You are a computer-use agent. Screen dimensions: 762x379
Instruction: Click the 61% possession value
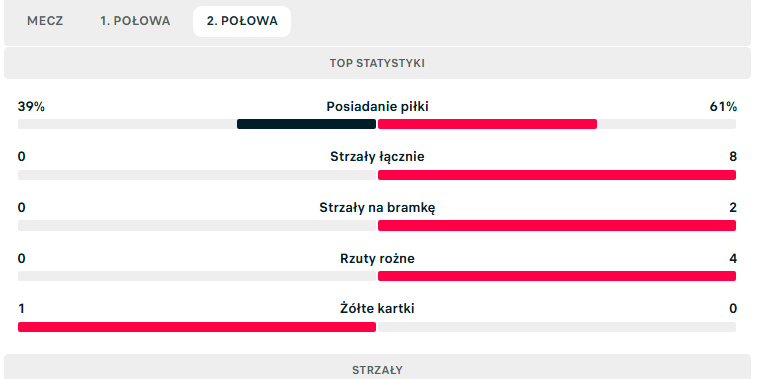pos(723,106)
